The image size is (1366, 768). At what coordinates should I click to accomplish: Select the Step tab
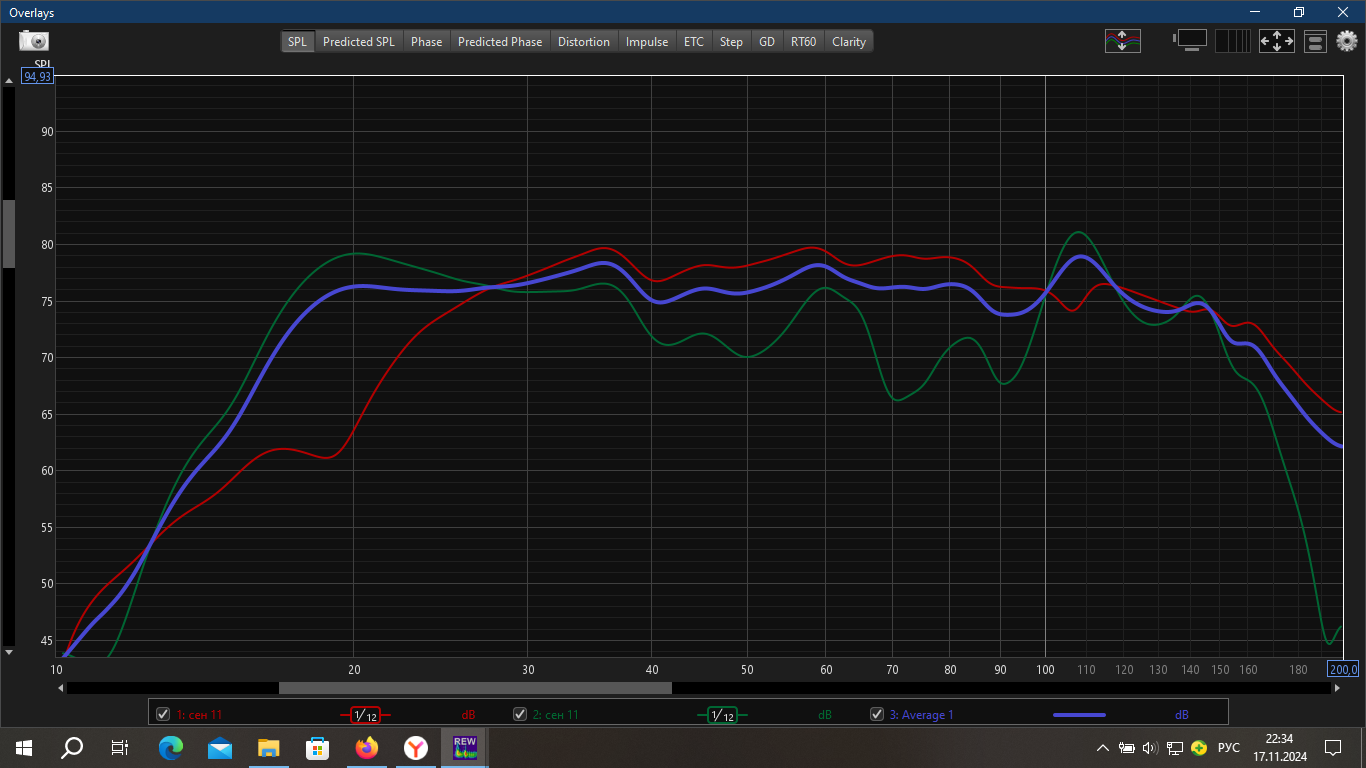click(732, 41)
